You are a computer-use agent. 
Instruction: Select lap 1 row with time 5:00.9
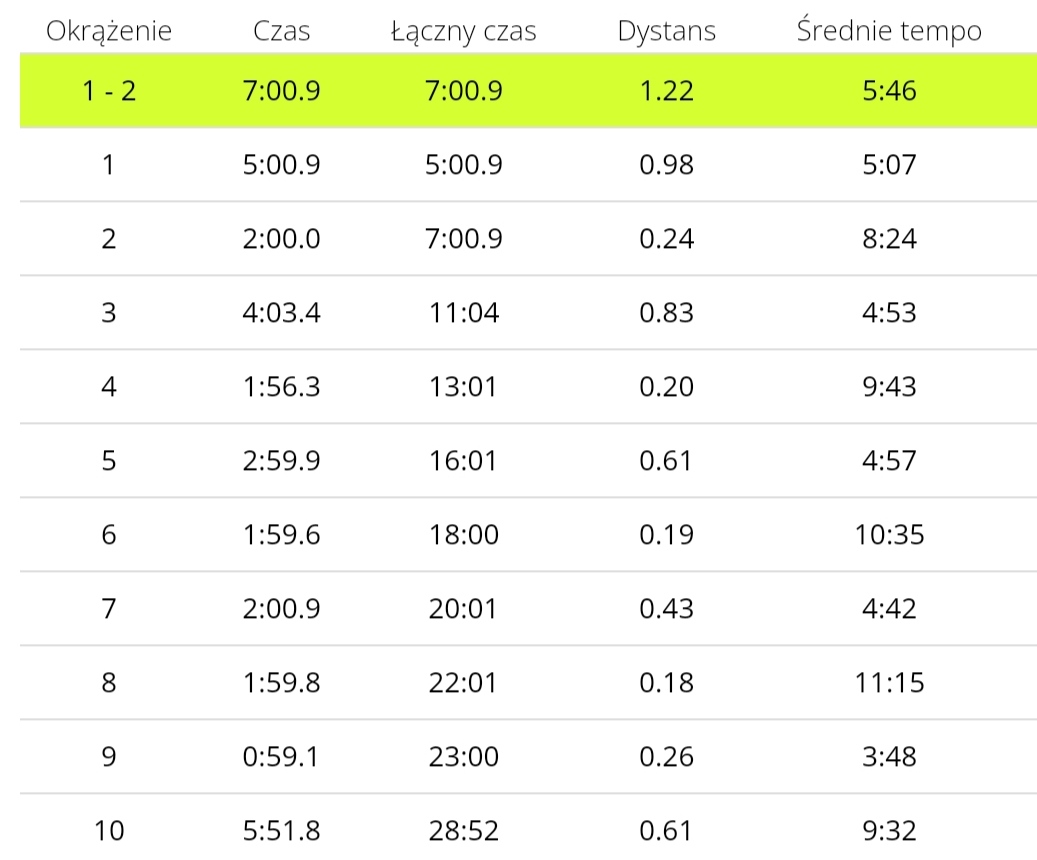click(x=528, y=165)
